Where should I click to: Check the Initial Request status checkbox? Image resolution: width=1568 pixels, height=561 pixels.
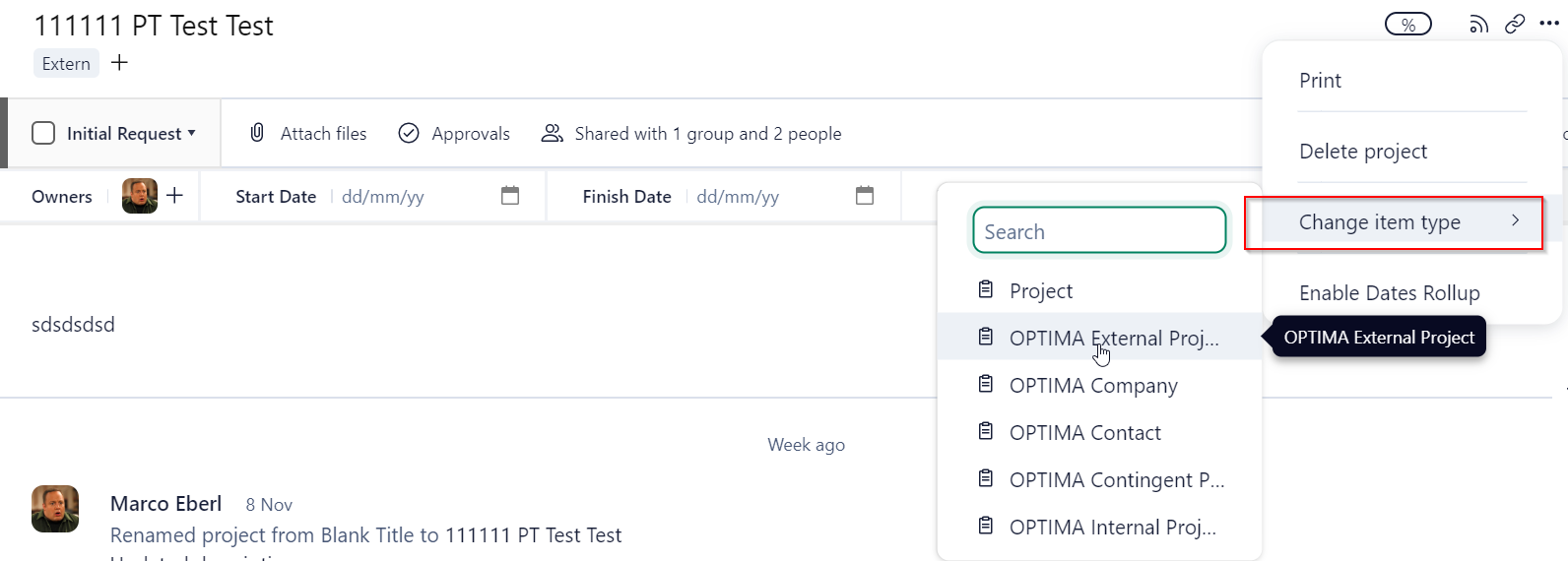43,133
